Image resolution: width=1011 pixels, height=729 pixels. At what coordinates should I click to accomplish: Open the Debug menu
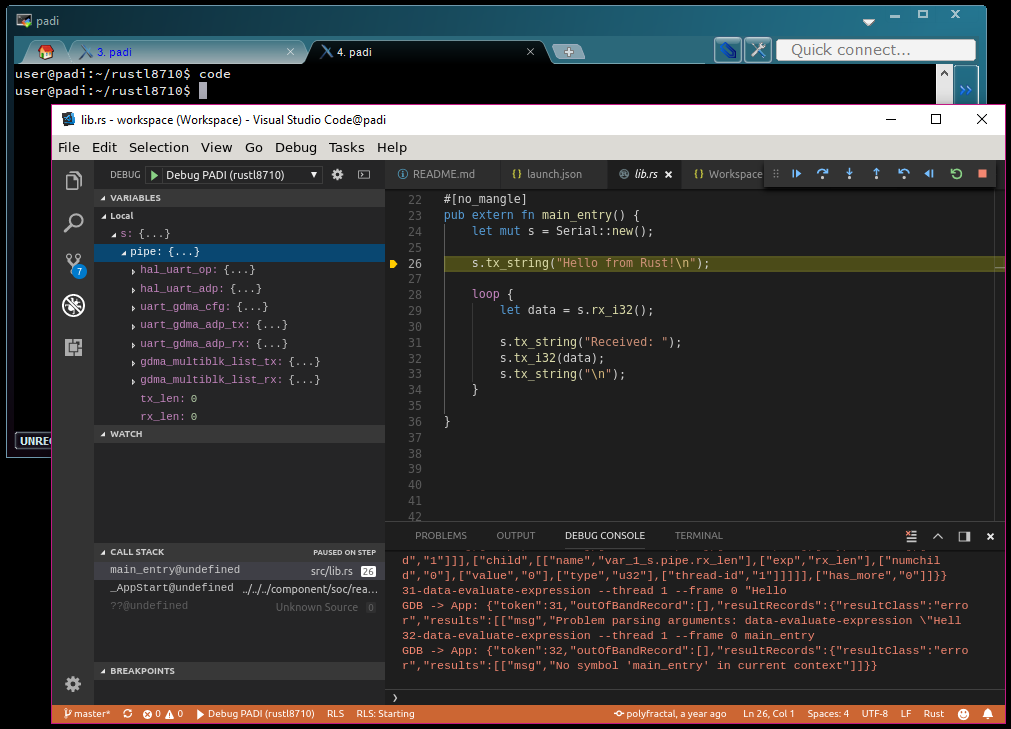[x=296, y=148]
